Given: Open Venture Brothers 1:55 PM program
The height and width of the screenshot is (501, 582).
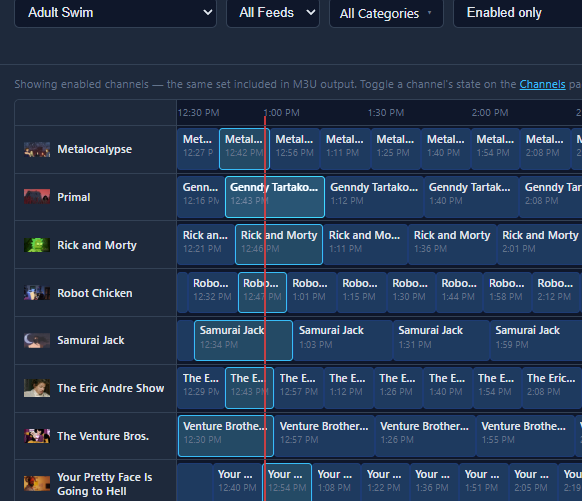Looking at the screenshot, I should [x=525, y=436].
